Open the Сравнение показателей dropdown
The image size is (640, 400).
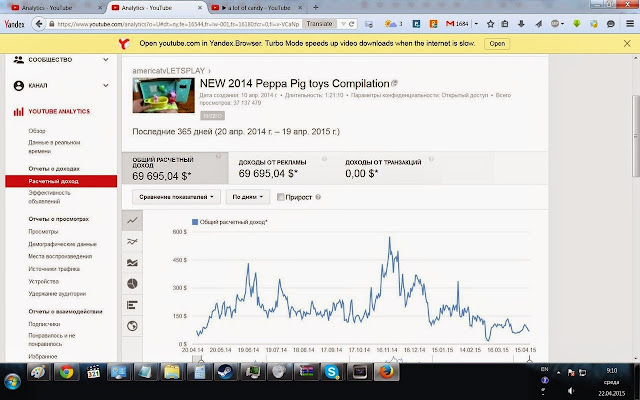[x=176, y=197]
